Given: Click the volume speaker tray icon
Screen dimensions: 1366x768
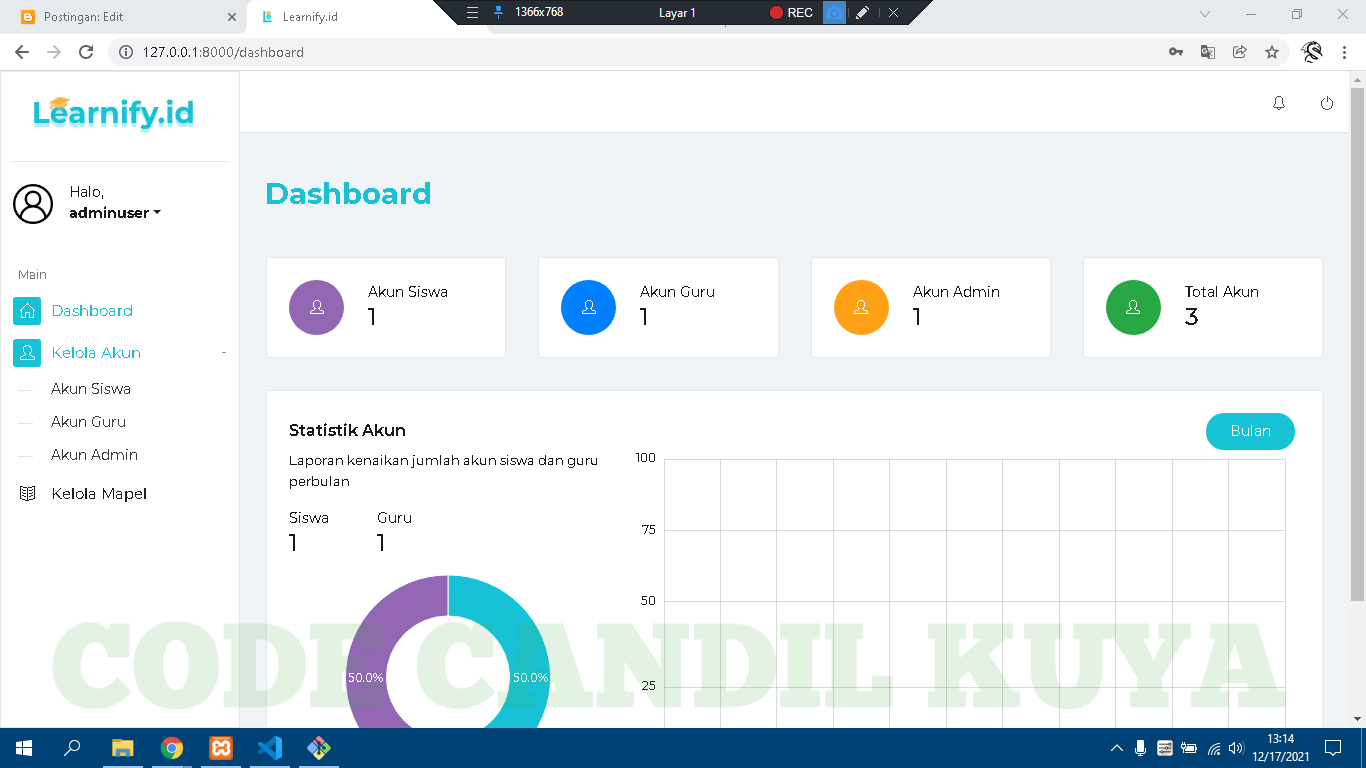Looking at the screenshot, I should click(1236, 748).
